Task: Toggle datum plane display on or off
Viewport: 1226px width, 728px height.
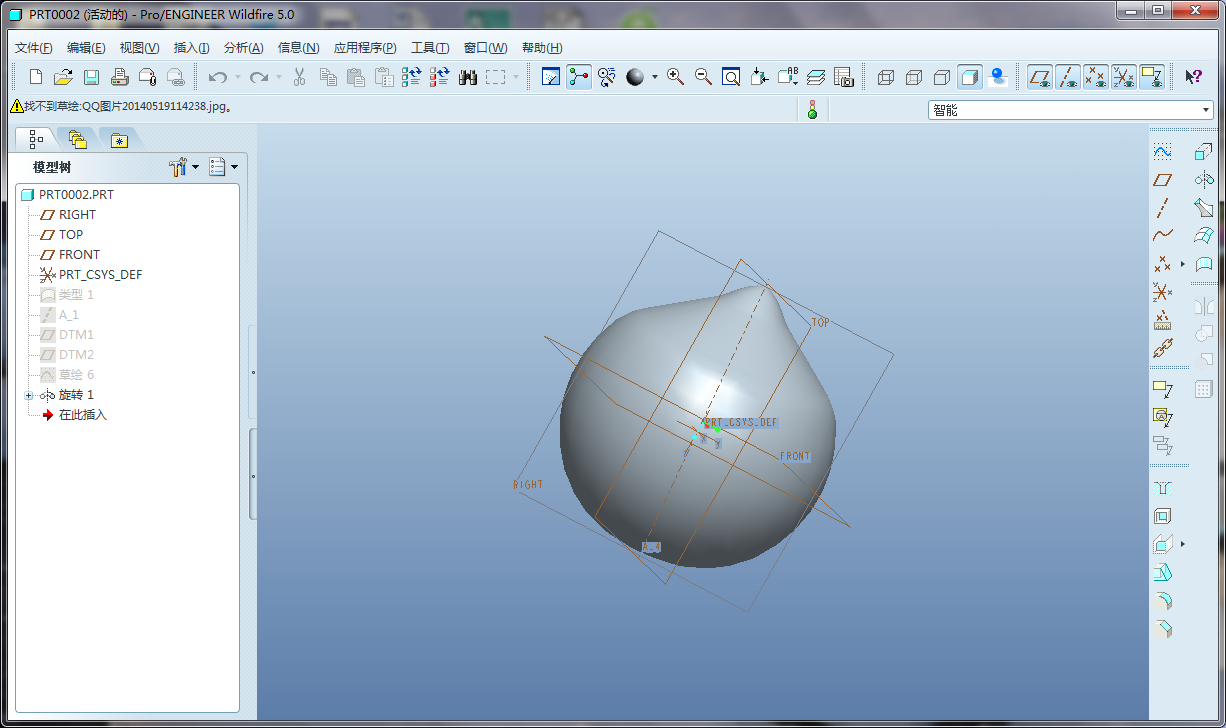Action: coord(1040,78)
